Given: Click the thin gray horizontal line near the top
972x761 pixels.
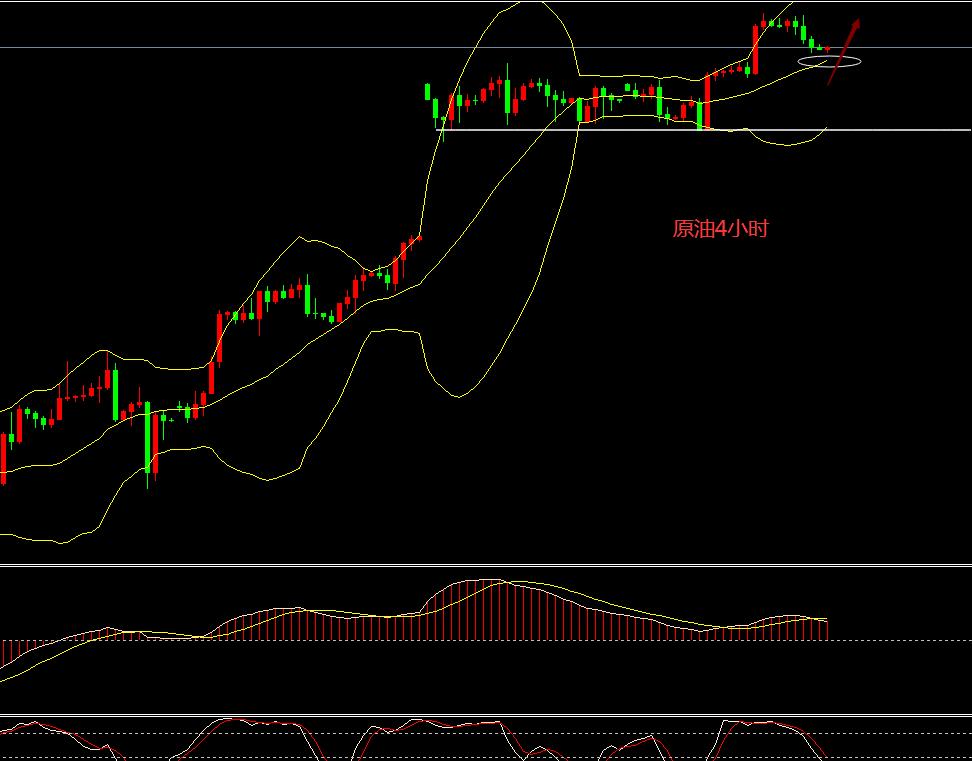Looking at the screenshot, I should coord(300,47).
